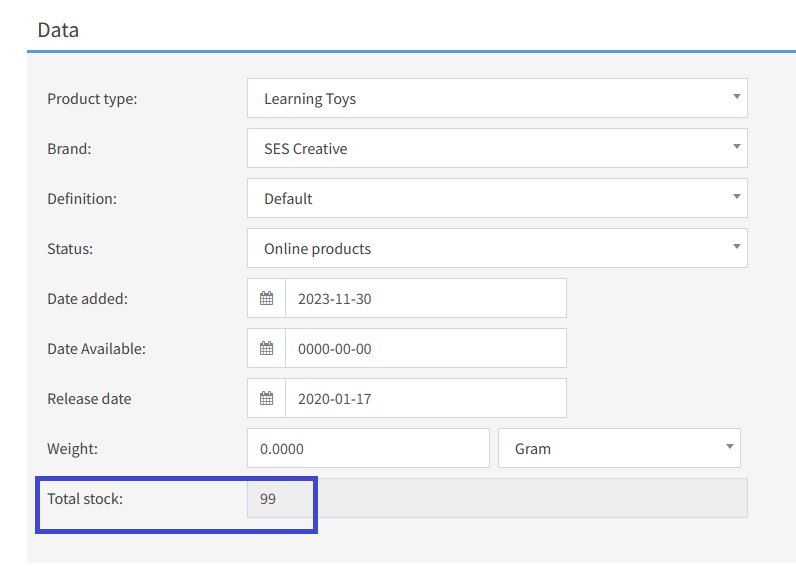Click the Release date label

pyautogui.click(x=89, y=398)
